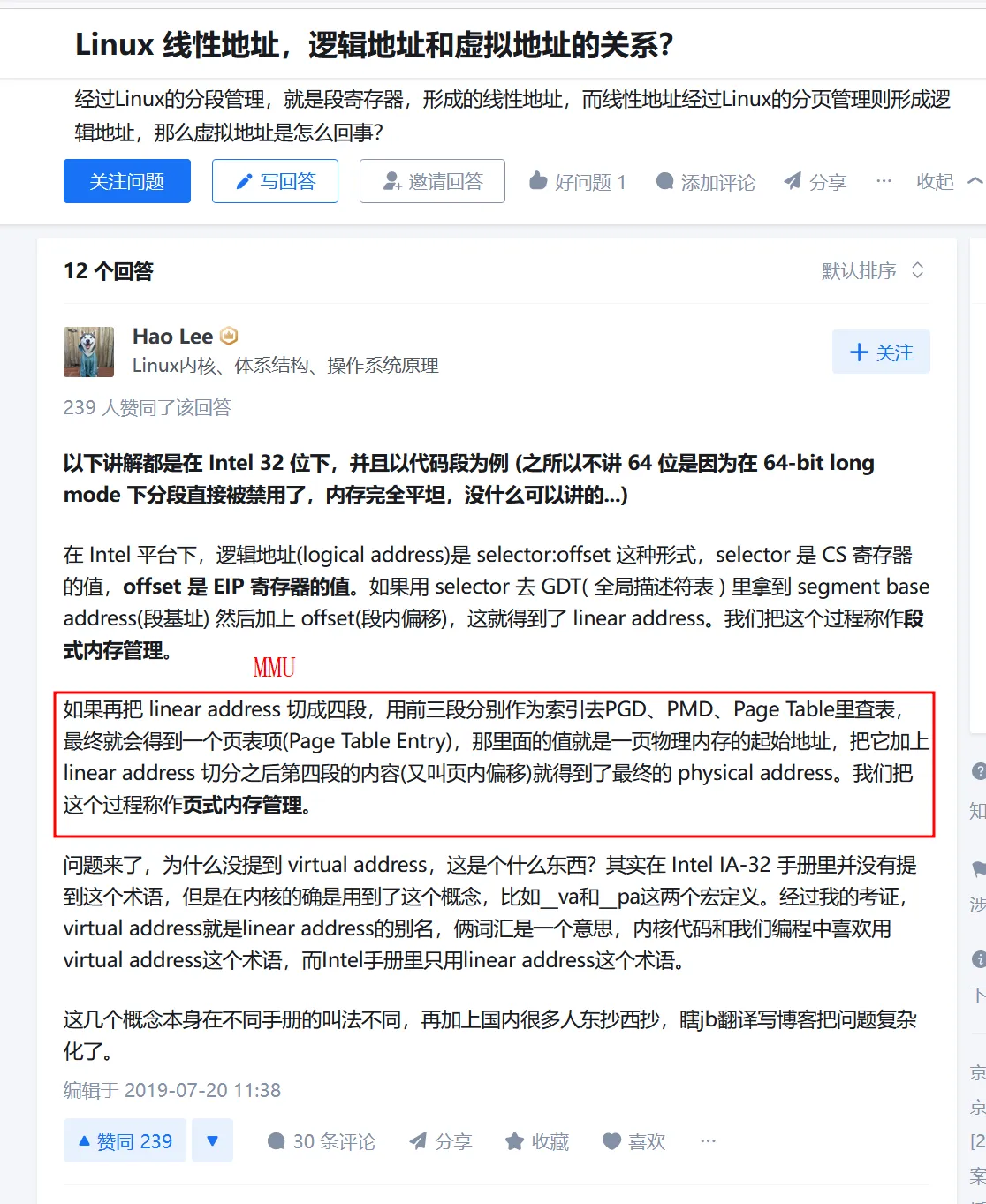Click the 30 条评论 comment icon
This screenshot has width=986, height=1204.
276,1141
